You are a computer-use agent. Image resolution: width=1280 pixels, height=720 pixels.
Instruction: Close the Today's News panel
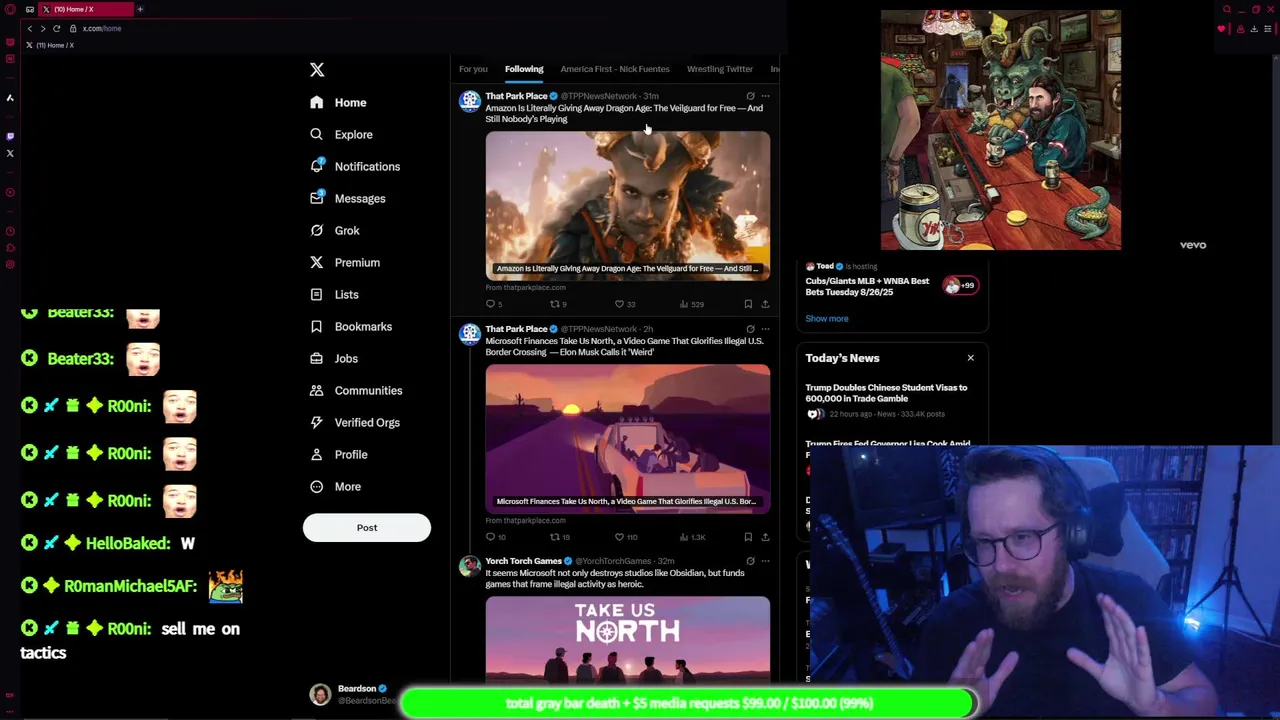[970, 357]
